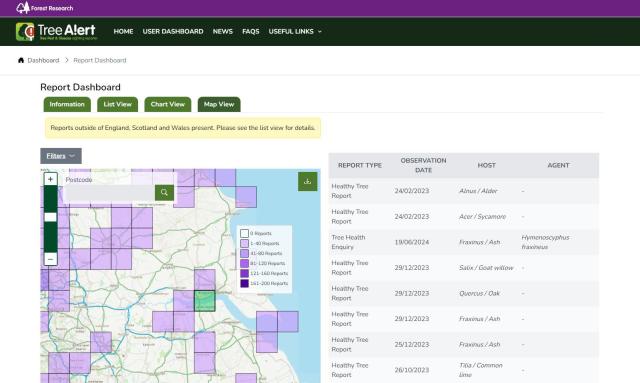Click the 25/12/2023 observation date
The height and width of the screenshot is (383, 640).
coord(412,345)
